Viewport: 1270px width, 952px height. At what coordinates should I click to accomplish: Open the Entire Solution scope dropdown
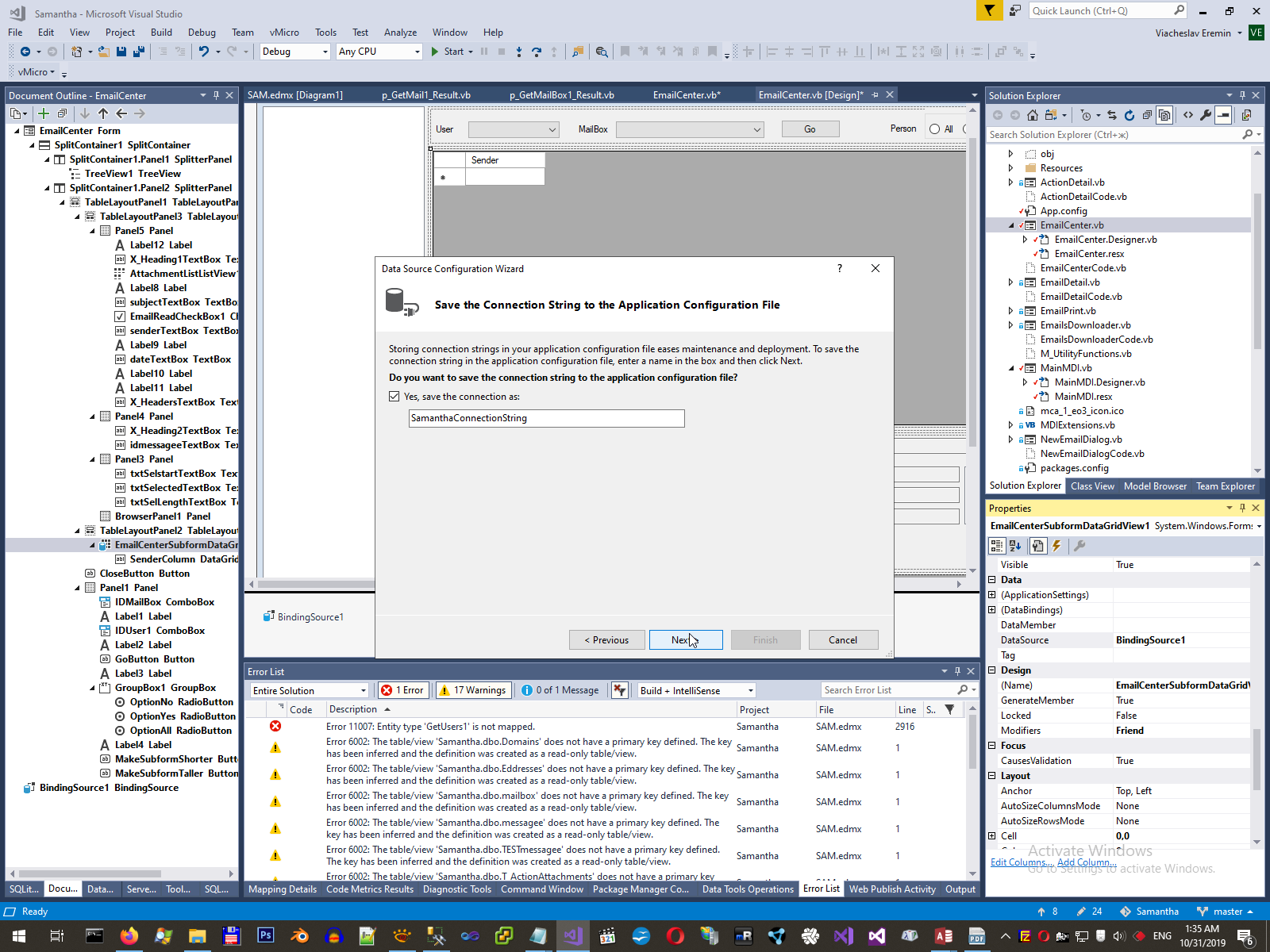[x=310, y=690]
